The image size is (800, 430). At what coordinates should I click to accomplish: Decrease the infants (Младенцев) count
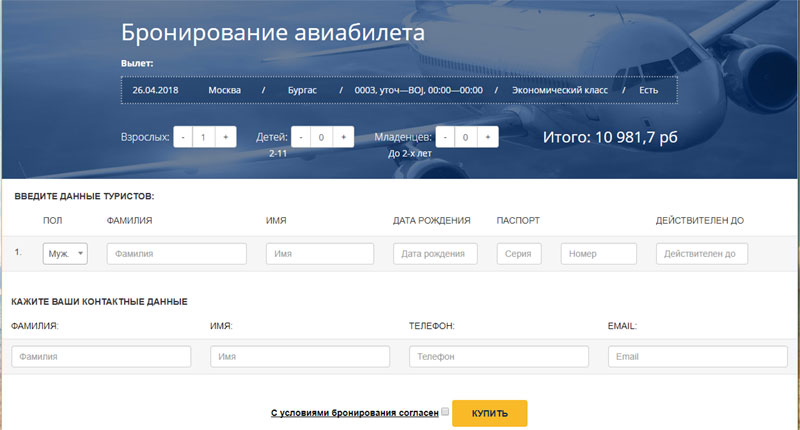pyautogui.click(x=445, y=137)
